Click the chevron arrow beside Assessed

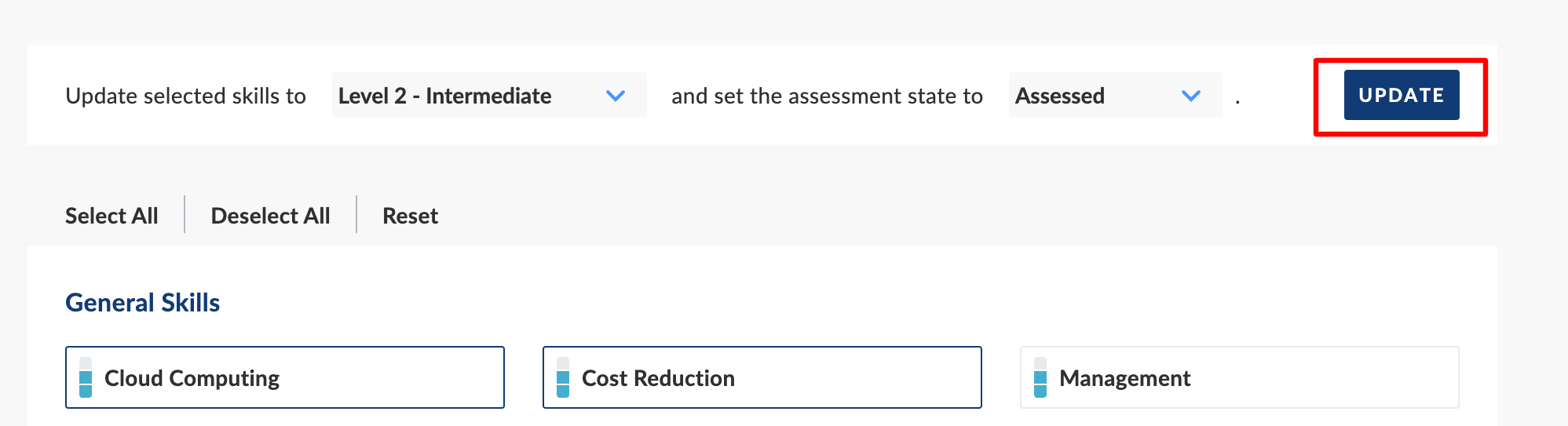(1191, 96)
